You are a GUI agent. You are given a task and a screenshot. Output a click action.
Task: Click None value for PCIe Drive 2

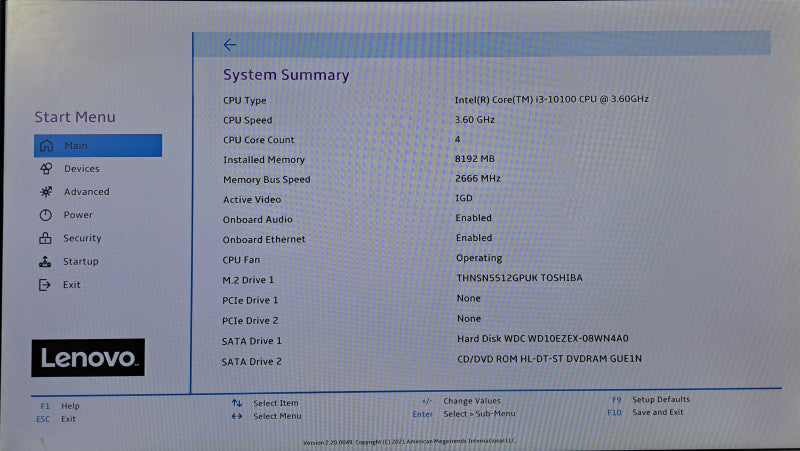coord(469,319)
